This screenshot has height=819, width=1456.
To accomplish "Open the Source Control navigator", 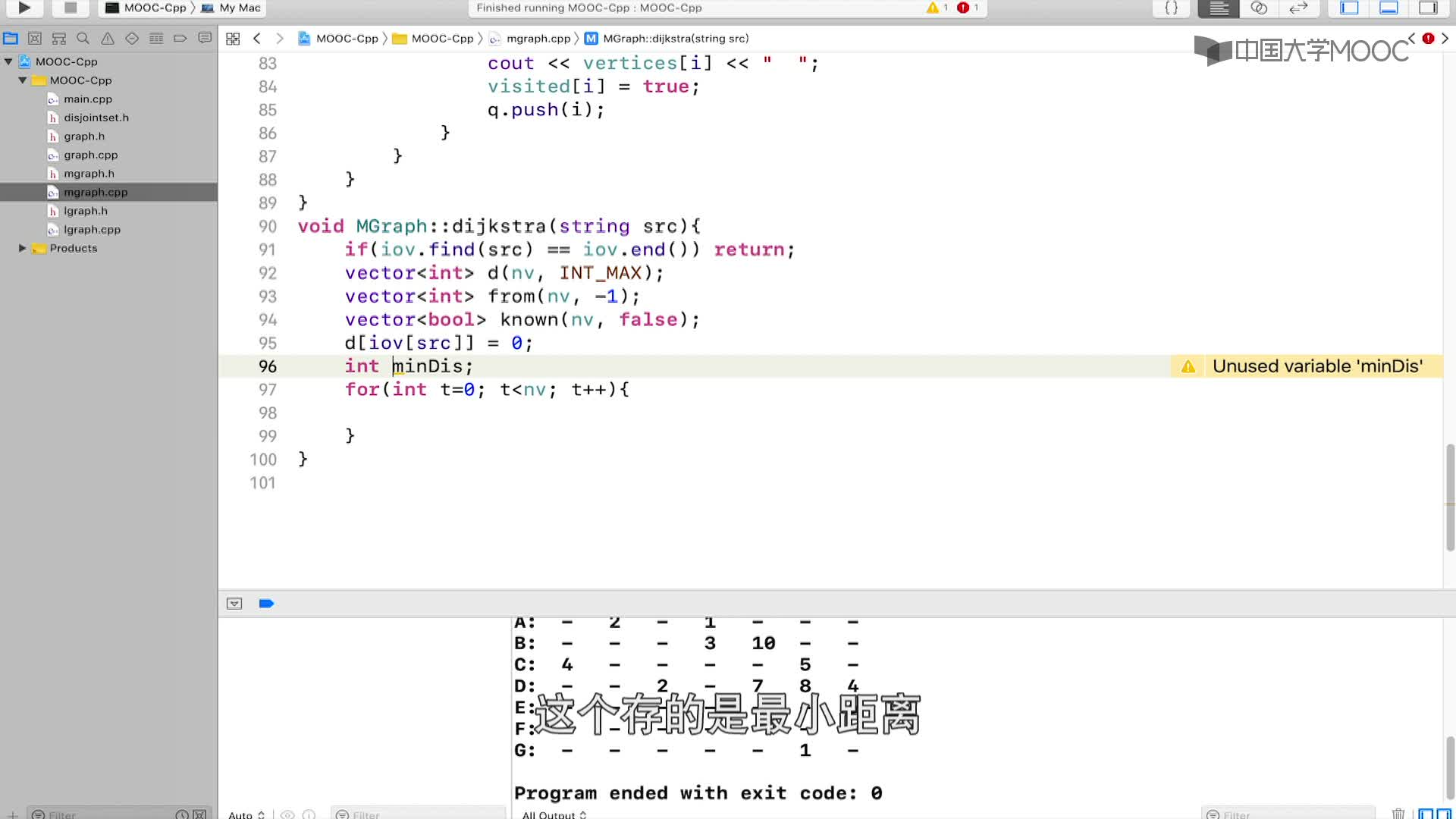I will coord(35,38).
